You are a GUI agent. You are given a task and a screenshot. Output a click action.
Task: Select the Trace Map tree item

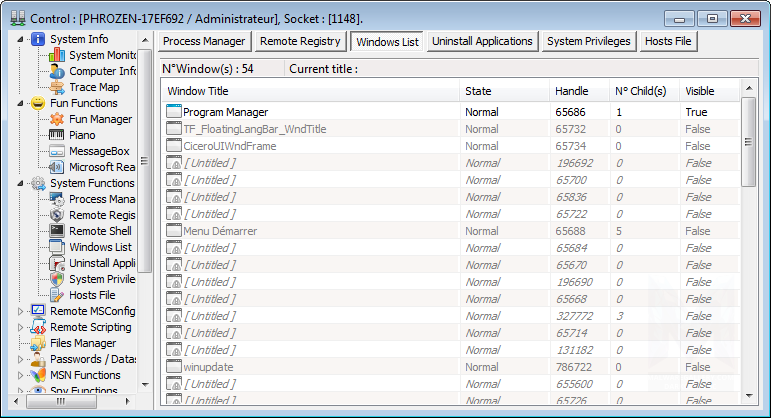tap(94, 87)
